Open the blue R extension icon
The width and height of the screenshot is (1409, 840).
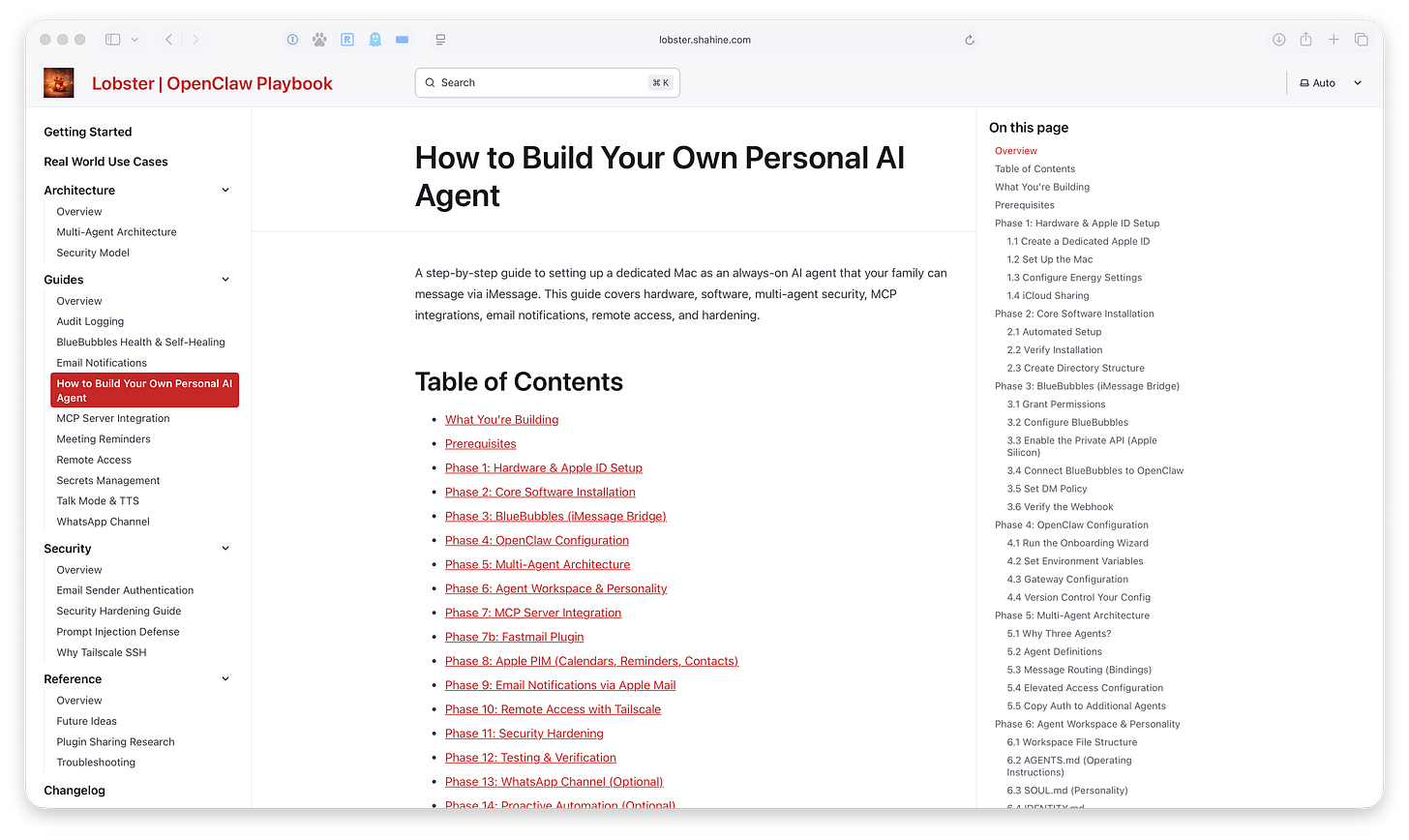click(x=347, y=40)
